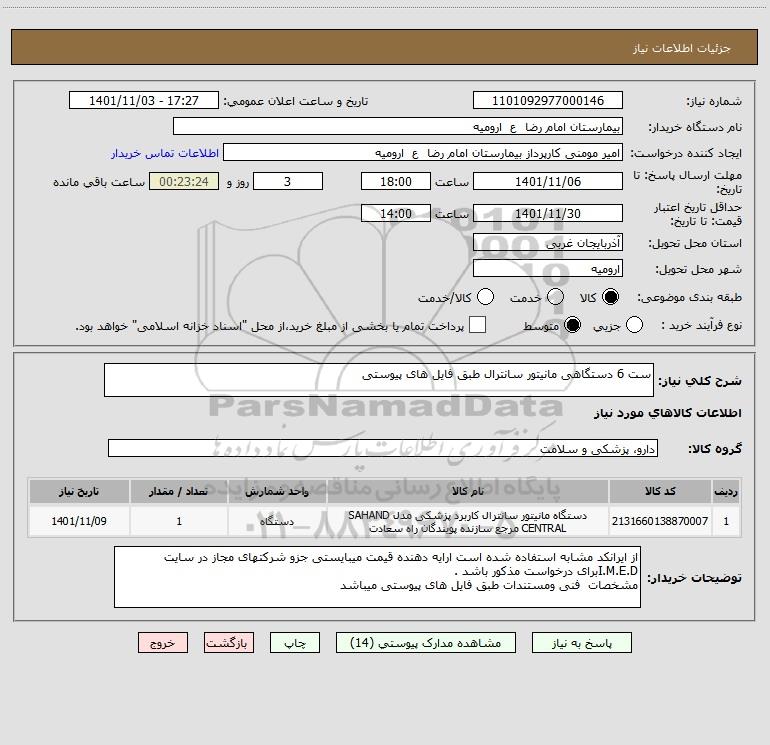Click the buyer organization name field
Screen dimensions: 770x745
point(398,127)
